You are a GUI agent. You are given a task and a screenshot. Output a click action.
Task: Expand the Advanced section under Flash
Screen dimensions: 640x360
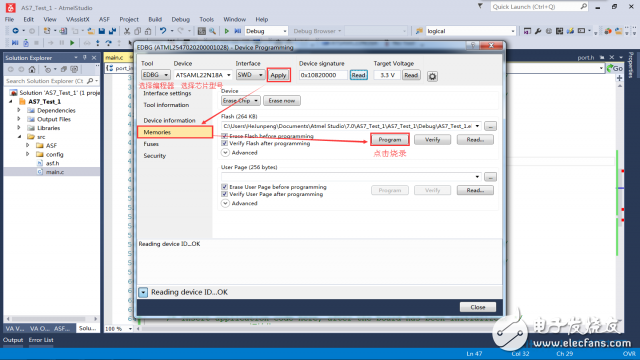tap(225, 153)
